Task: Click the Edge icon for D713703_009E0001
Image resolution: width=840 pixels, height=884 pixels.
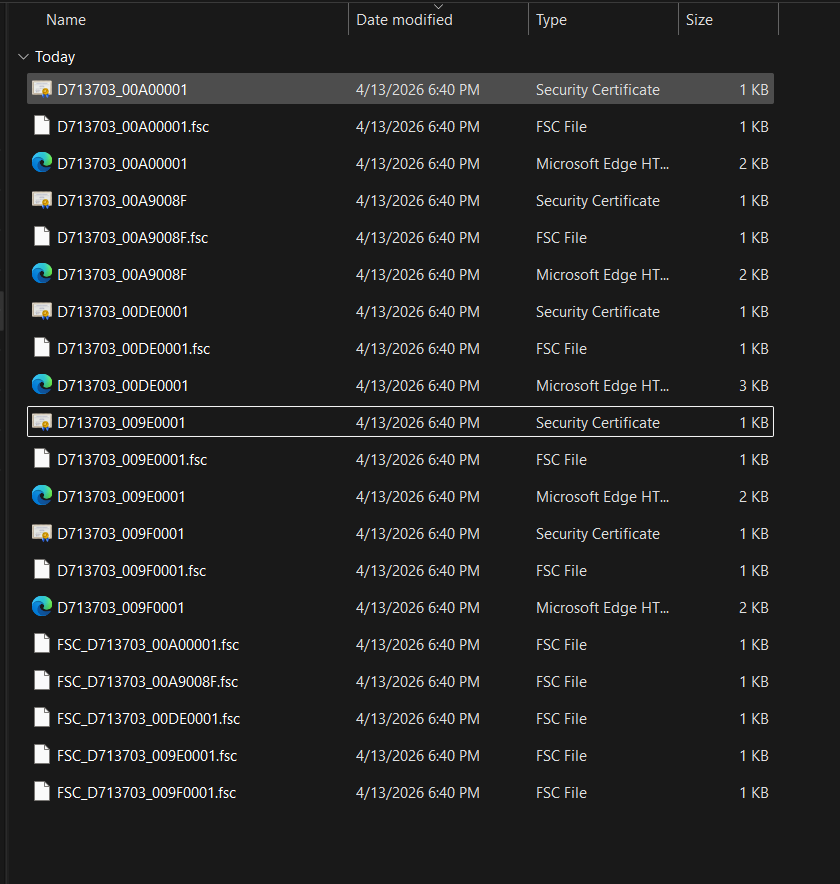Action: pyautogui.click(x=42, y=497)
